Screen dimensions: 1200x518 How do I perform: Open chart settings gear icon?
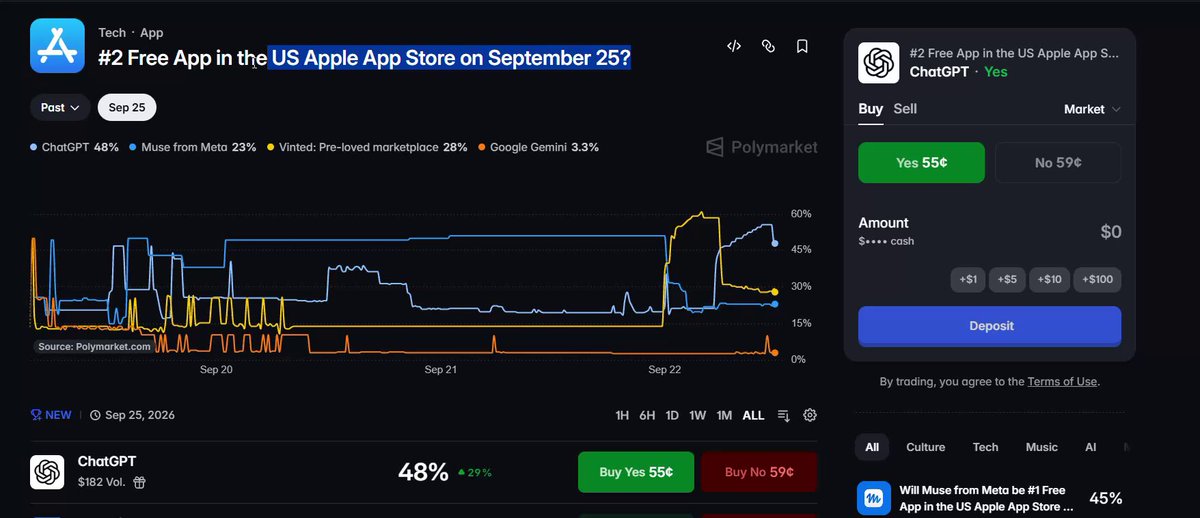click(x=810, y=415)
